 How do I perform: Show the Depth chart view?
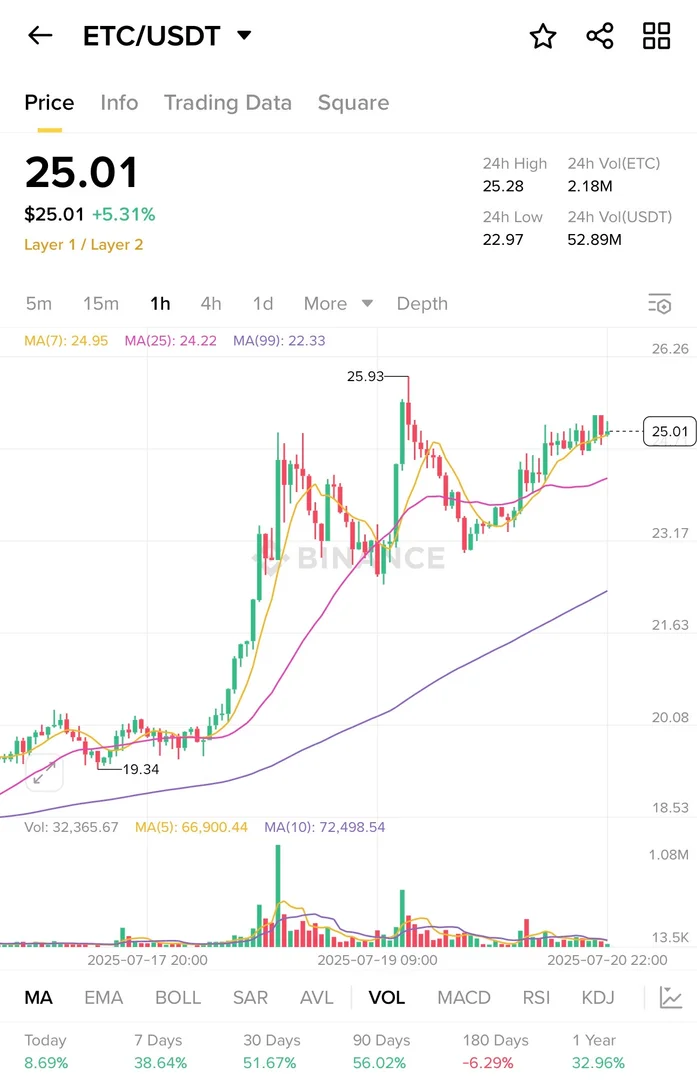pyautogui.click(x=422, y=304)
